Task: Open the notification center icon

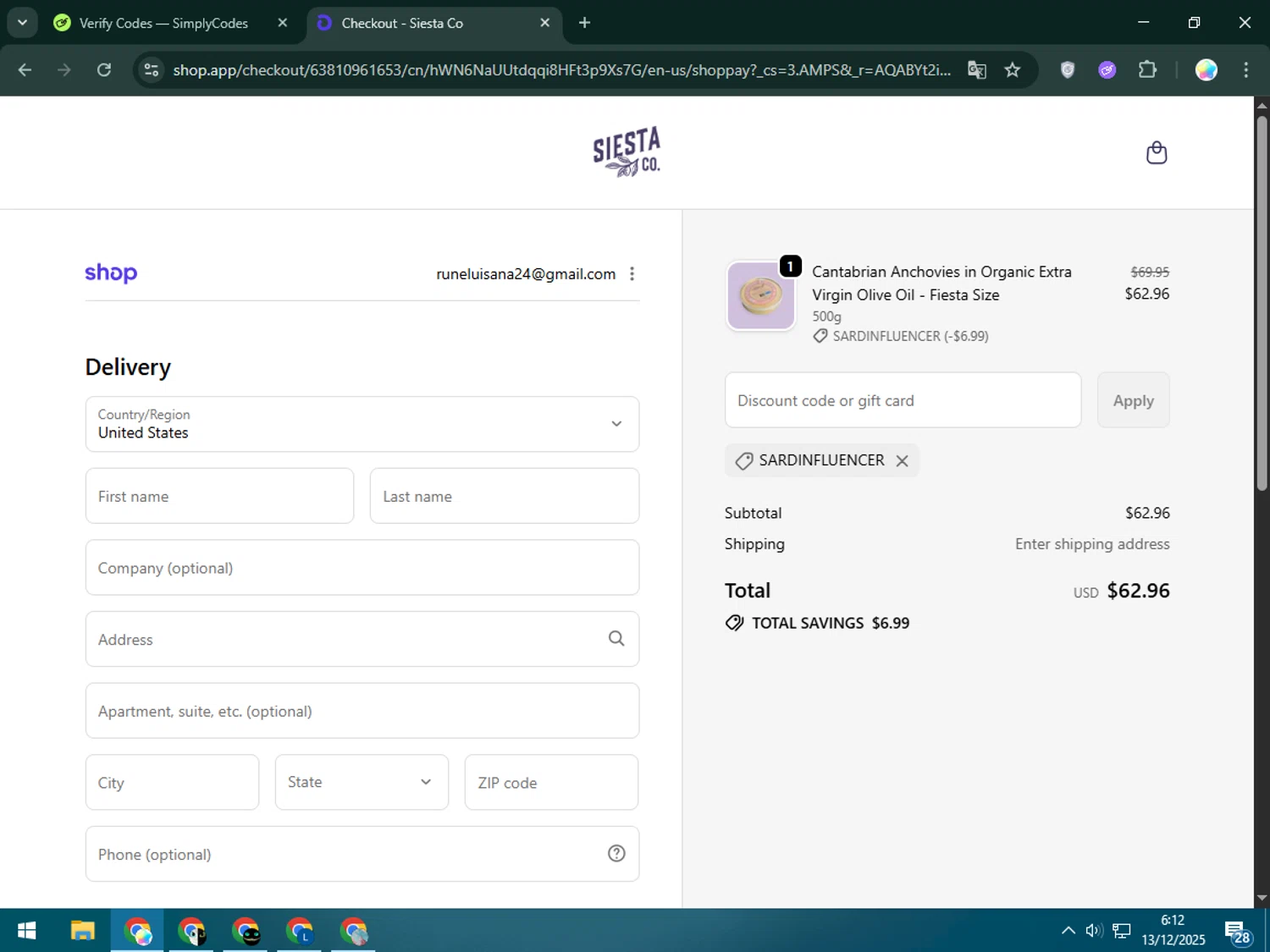Action: tap(1238, 932)
